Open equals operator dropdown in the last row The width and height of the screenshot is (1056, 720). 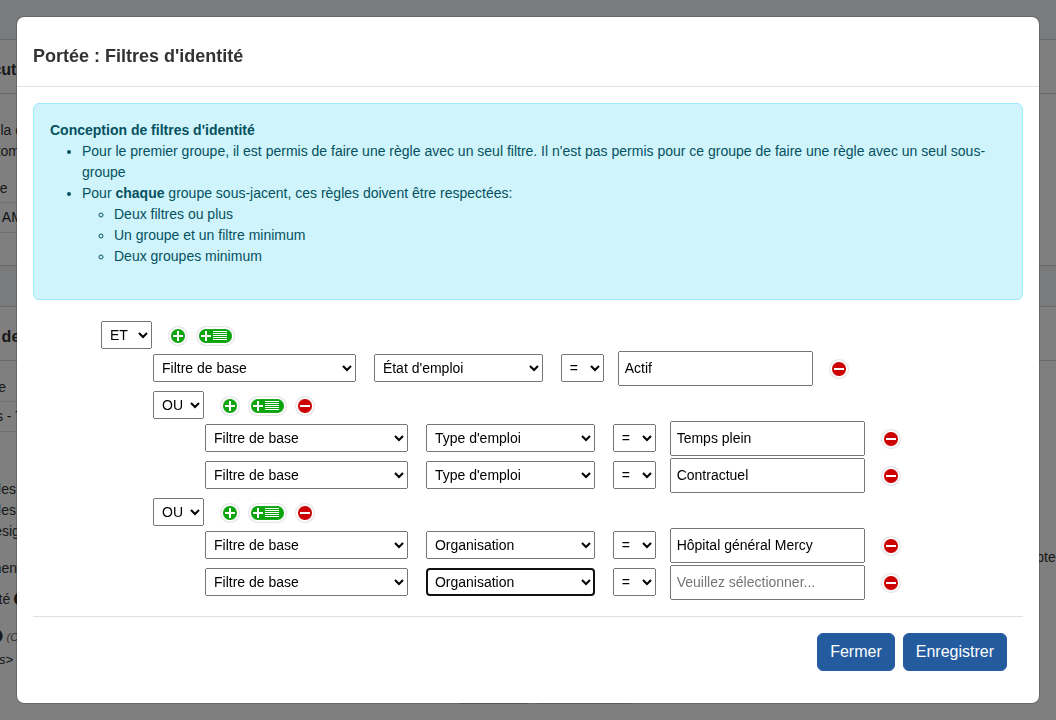coord(634,582)
